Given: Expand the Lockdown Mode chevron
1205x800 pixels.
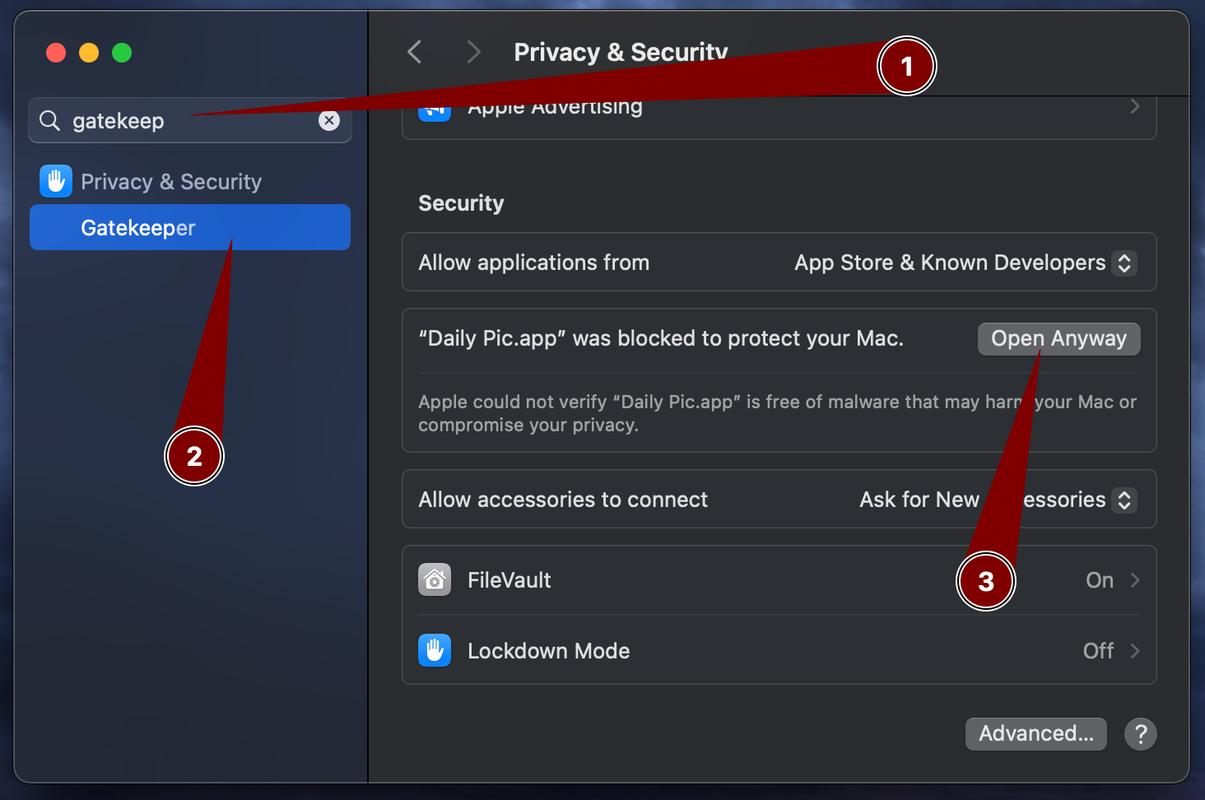Looking at the screenshot, I should (1135, 651).
